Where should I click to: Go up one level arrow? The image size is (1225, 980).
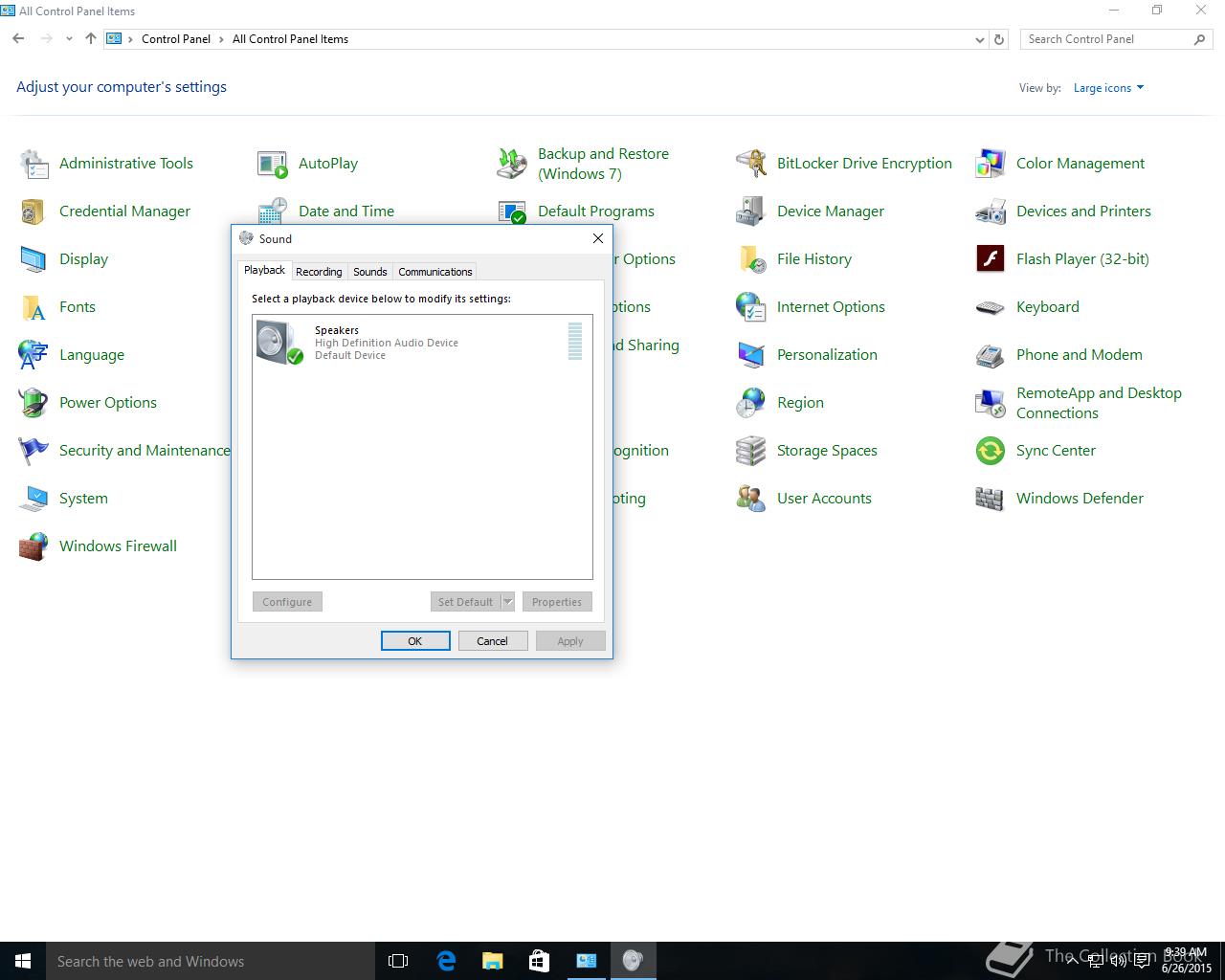pyautogui.click(x=91, y=39)
